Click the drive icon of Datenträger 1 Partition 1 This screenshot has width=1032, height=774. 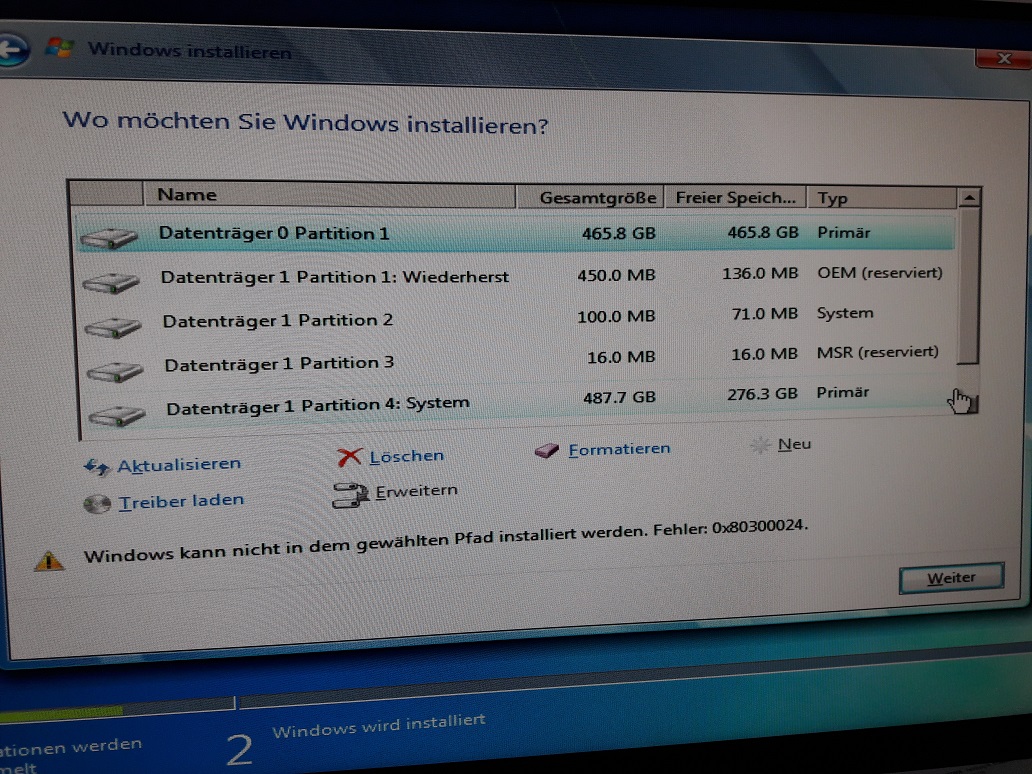click(111, 282)
